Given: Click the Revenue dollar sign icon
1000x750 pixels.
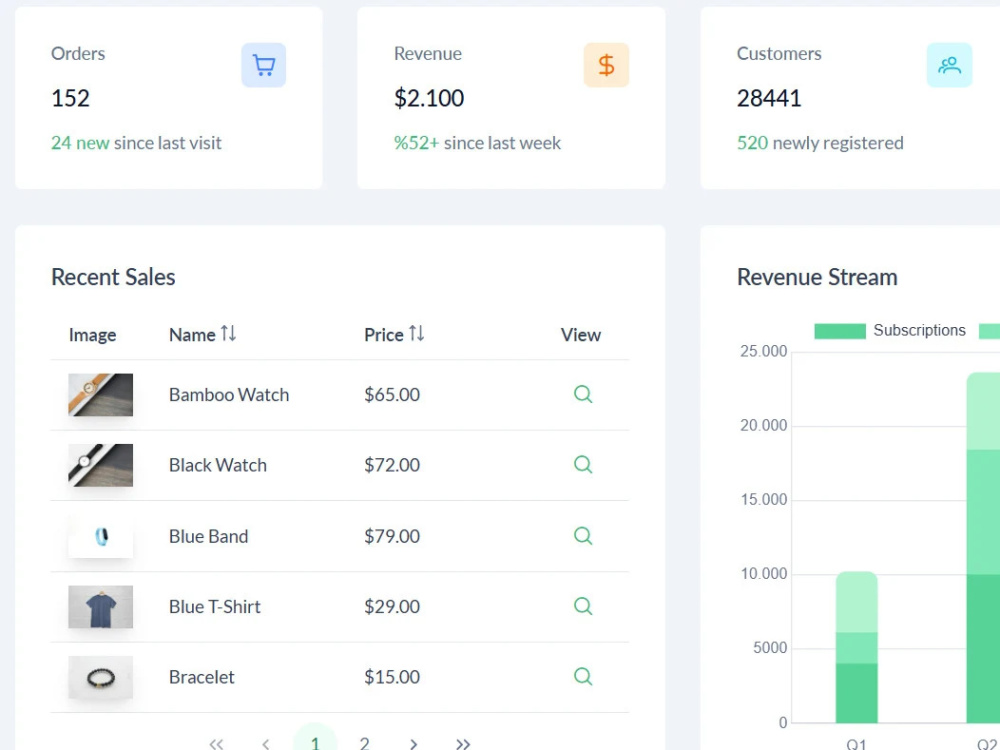Looking at the screenshot, I should tap(606, 65).
